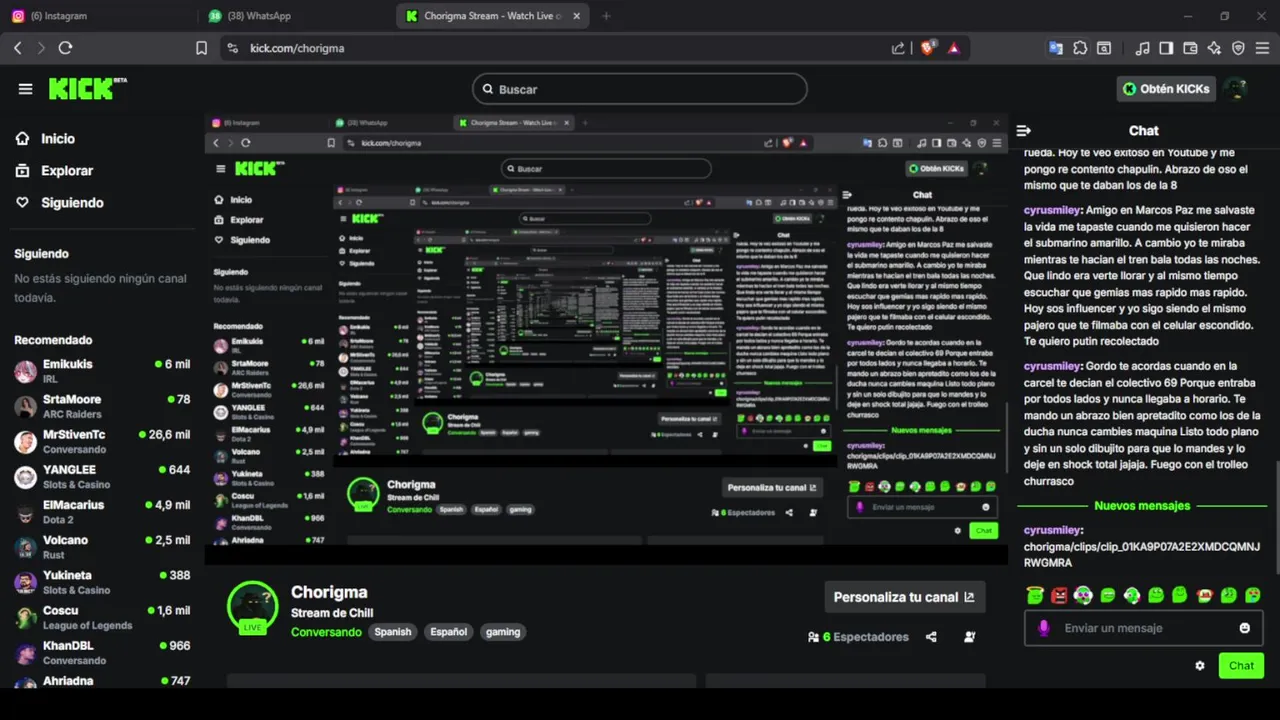Open recommended channel KhanDBL

point(102,653)
